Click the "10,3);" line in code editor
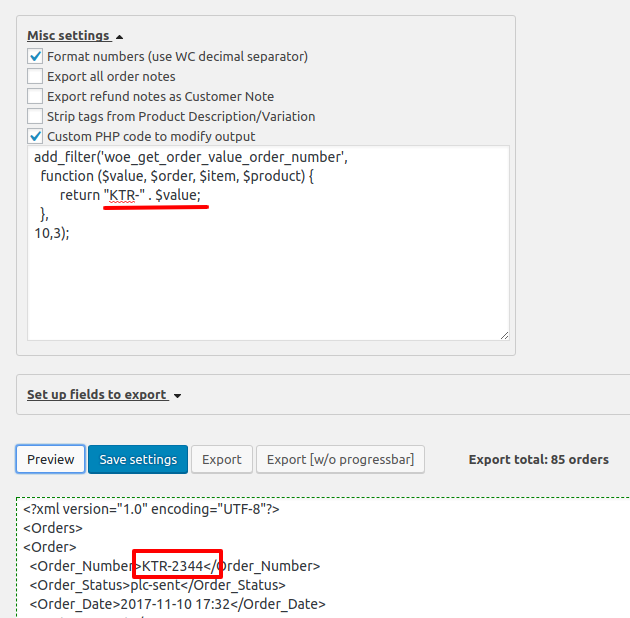 click(x=52, y=233)
